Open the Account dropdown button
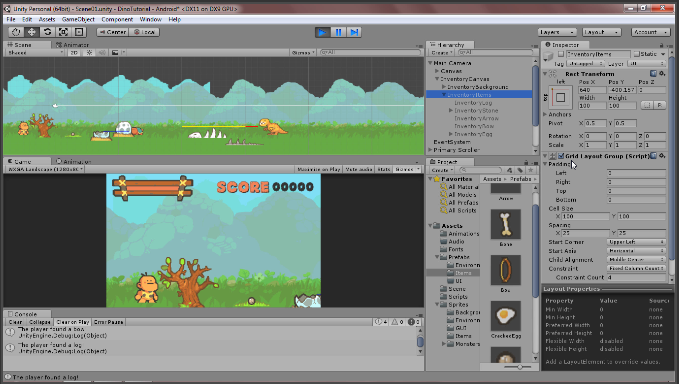Viewport: 679px width, 384px height. [650, 32]
